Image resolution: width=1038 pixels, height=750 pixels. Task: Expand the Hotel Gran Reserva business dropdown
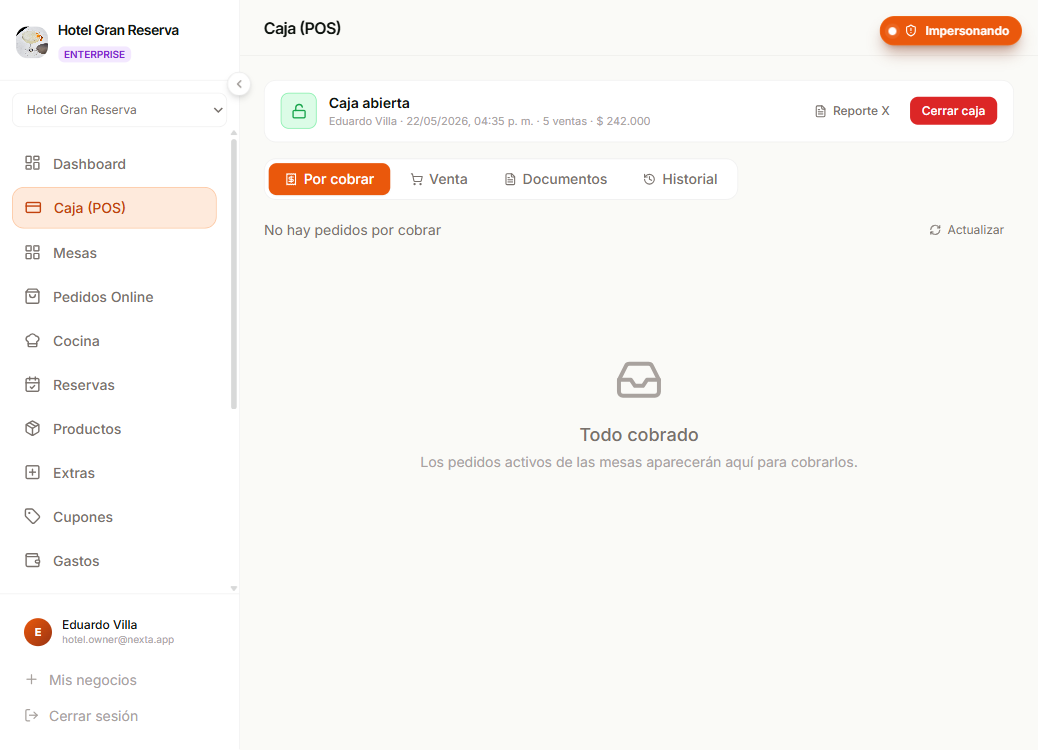[120, 110]
